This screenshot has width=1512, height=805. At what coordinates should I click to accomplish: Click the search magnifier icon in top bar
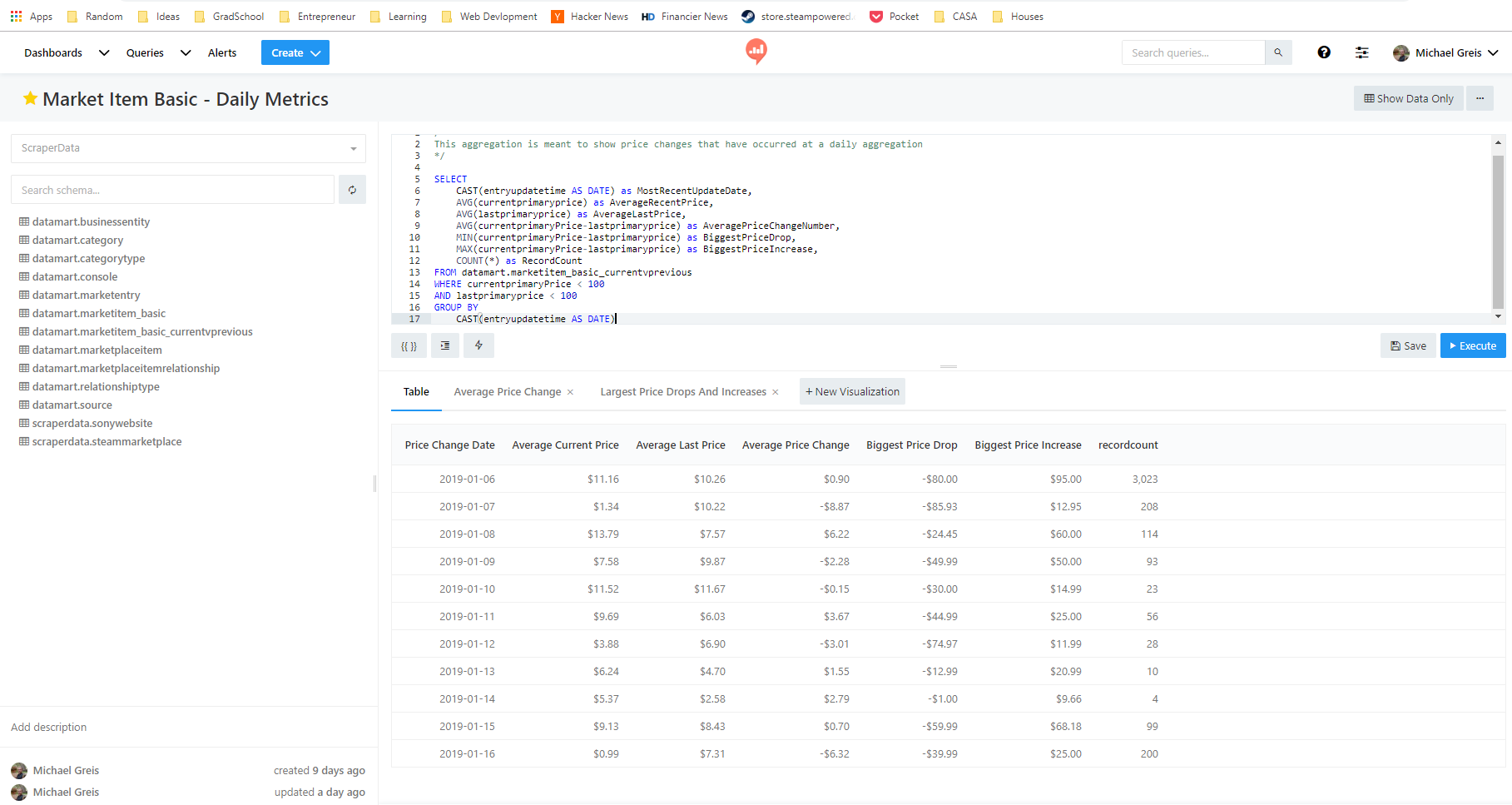point(1278,52)
